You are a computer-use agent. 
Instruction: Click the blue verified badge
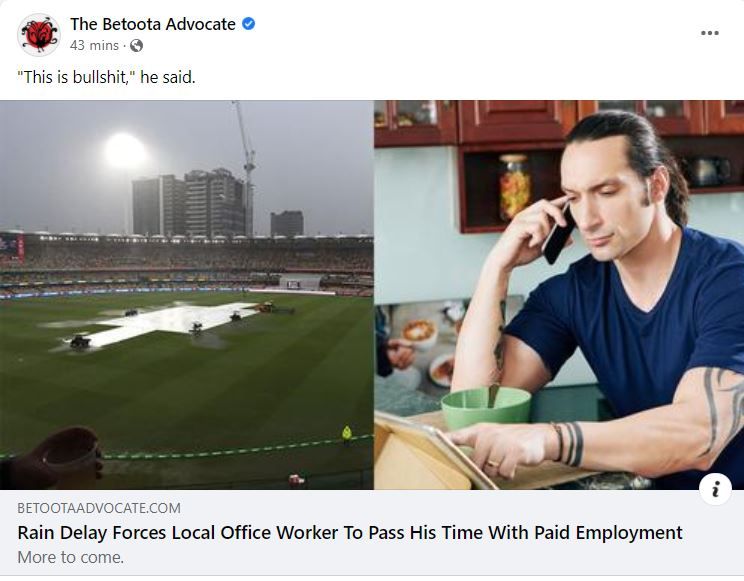click(x=249, y=23)
